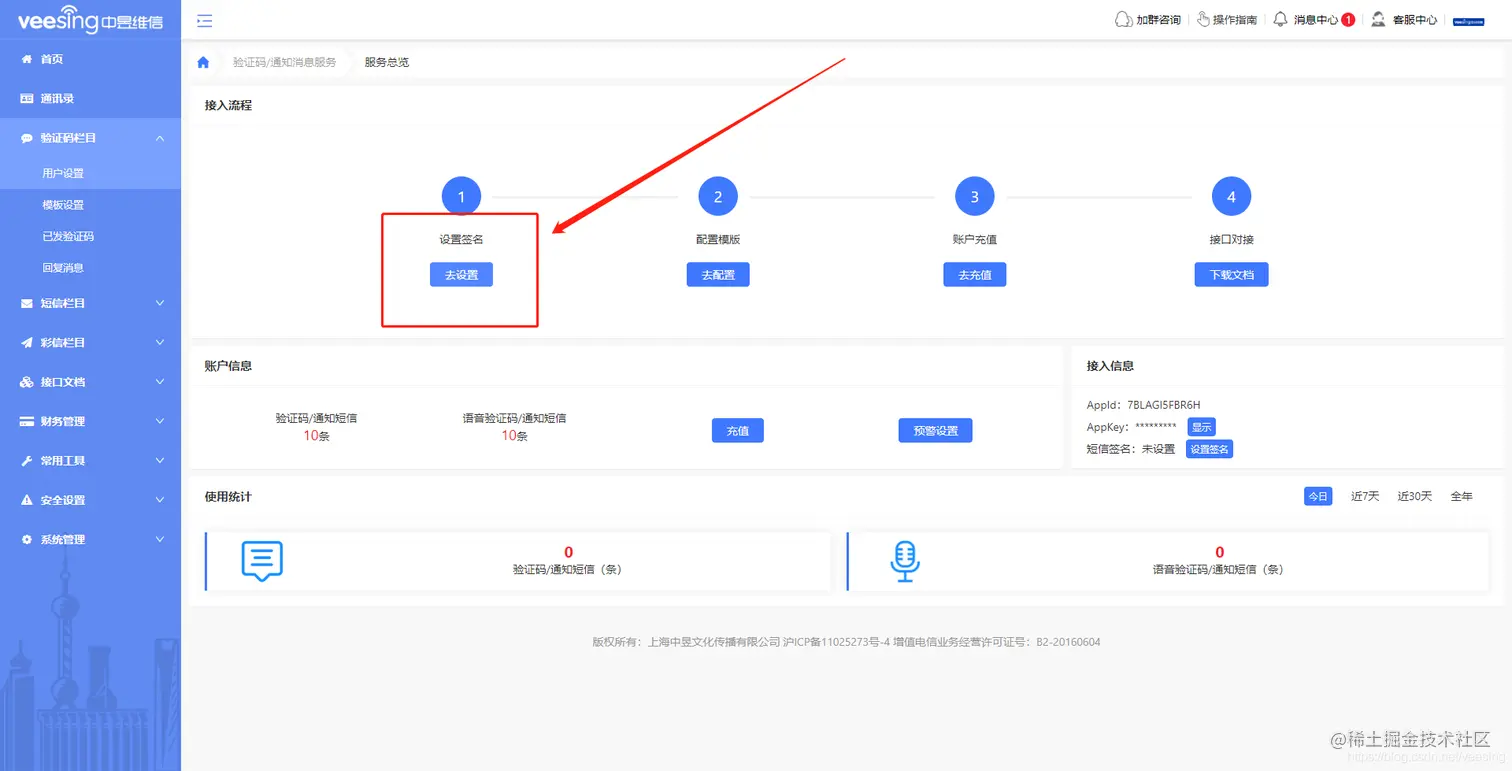Click 下载文档 under 接口对接
The height and width of the screenshot is (771, 1512).
tap(1231, 274)
